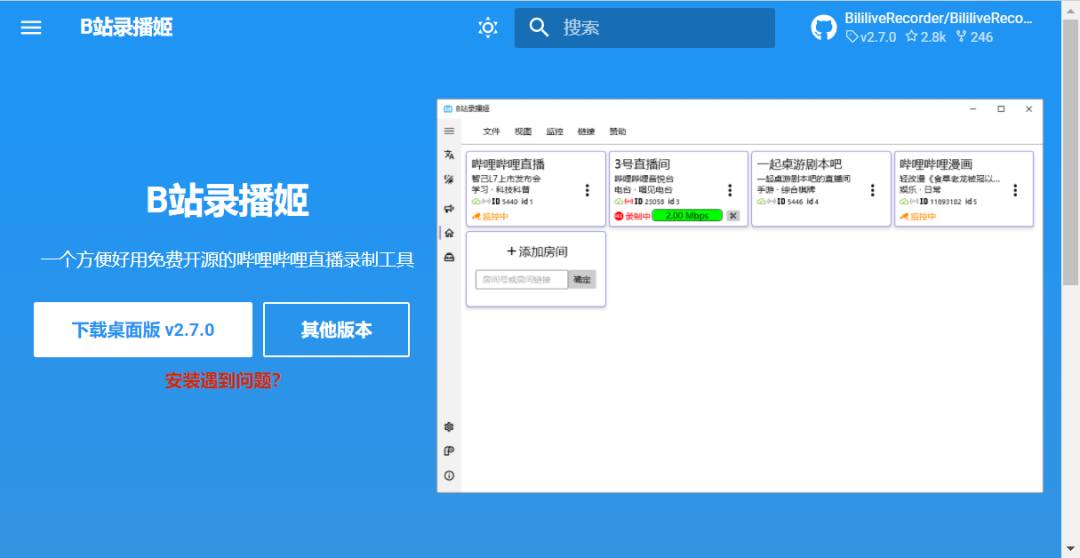Click the announcement megaphone sidebar icon
The image size is (1080, 558).
tap(449, 208)
